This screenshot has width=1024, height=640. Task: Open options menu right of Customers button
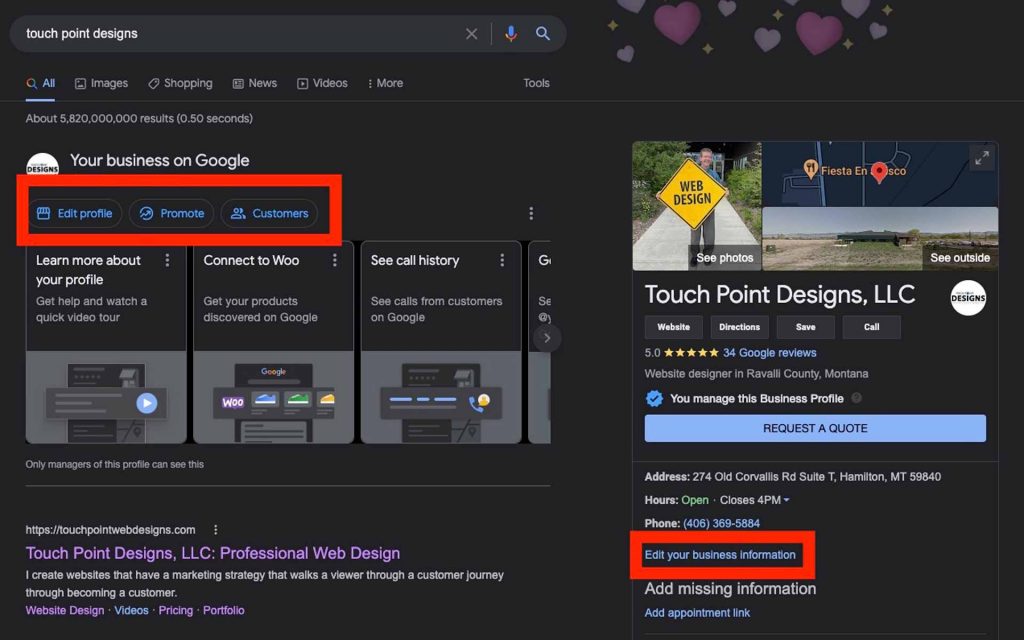click(x=531, y=213)
